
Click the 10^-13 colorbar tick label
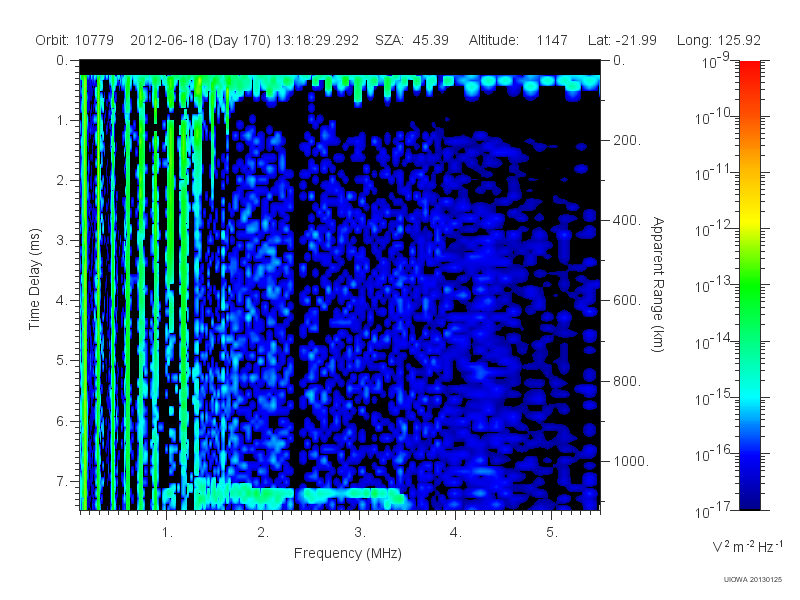(714, 285)
